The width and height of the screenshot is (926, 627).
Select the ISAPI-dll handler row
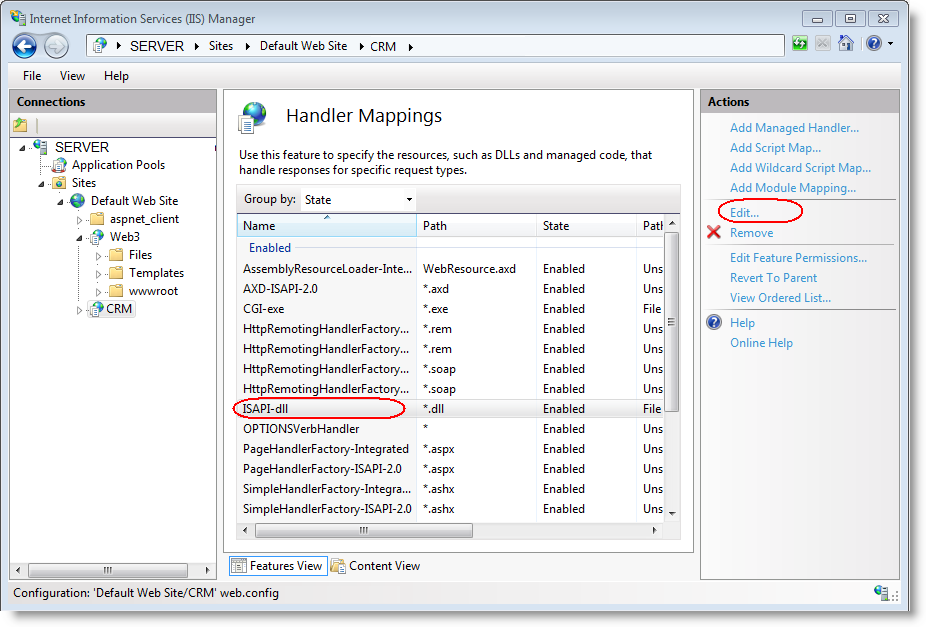267,408
